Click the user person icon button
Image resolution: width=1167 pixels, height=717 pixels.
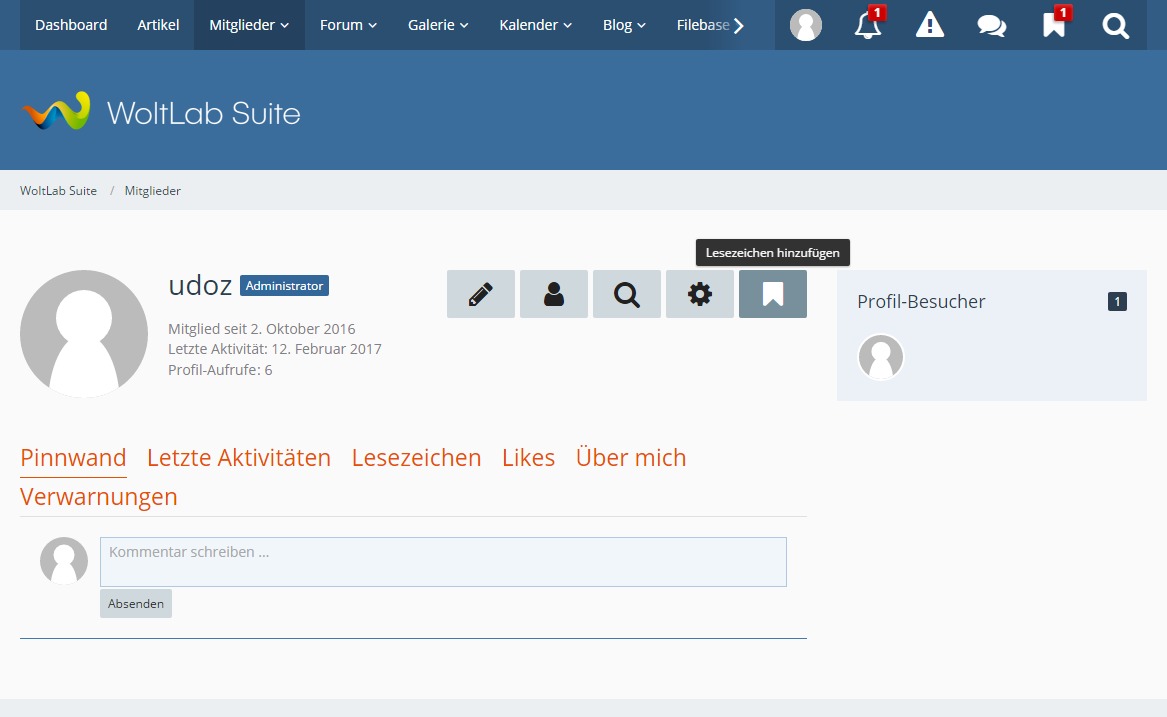point(554,294)
